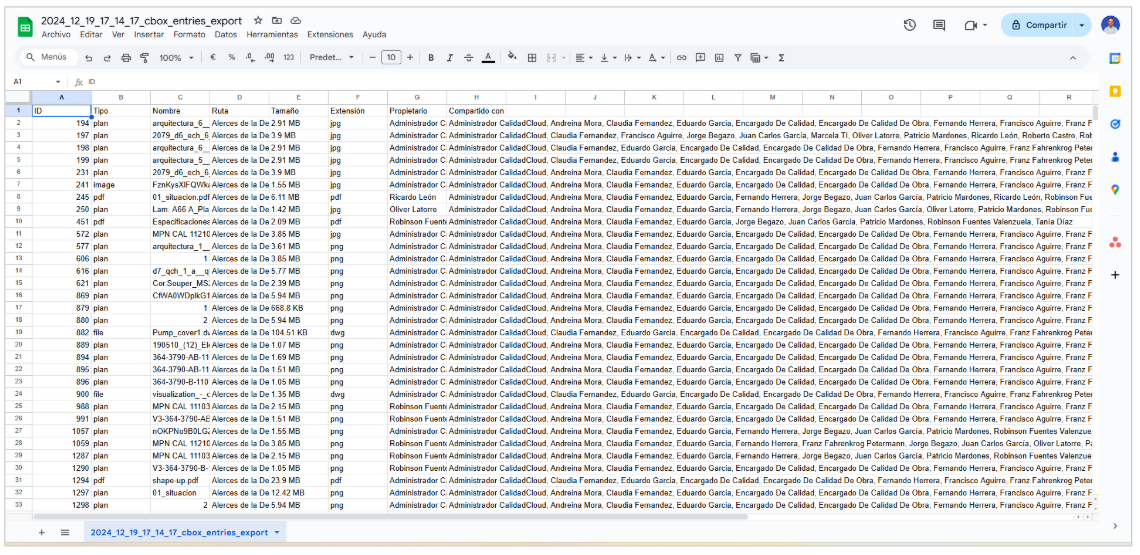The image size is (1140, 555).
Task: Open Google Keep in side panel
Action: (x=1115, y=91)
